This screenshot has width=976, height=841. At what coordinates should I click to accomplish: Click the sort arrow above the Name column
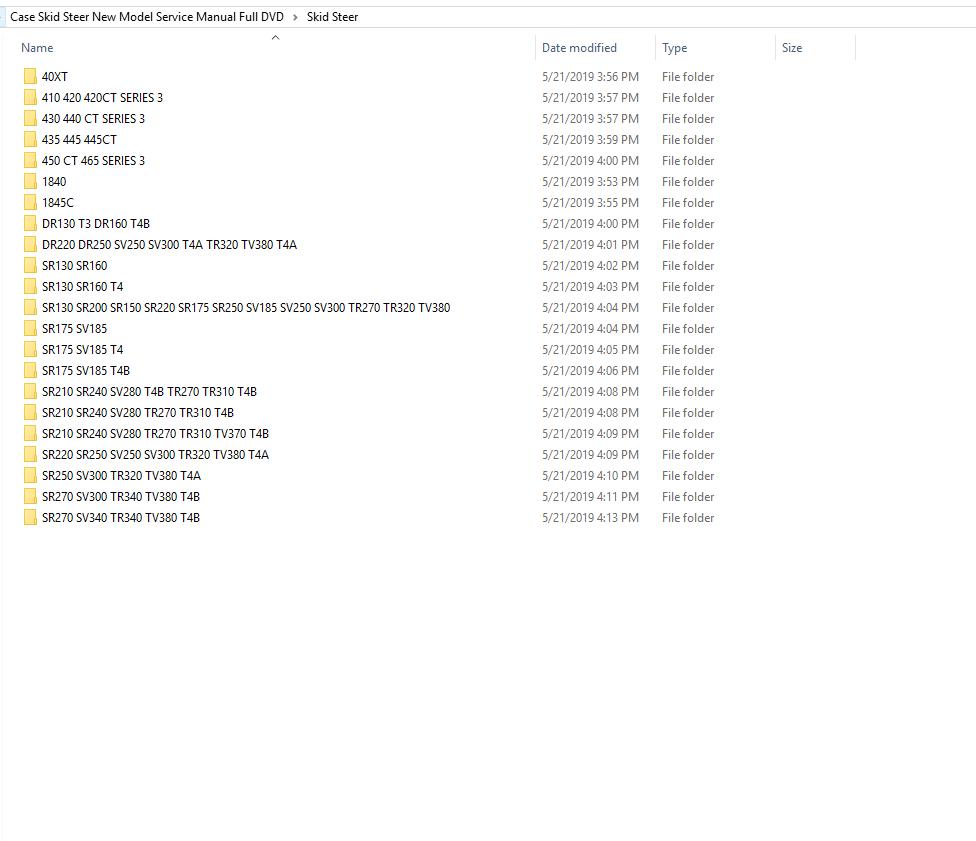pos(275,37)
